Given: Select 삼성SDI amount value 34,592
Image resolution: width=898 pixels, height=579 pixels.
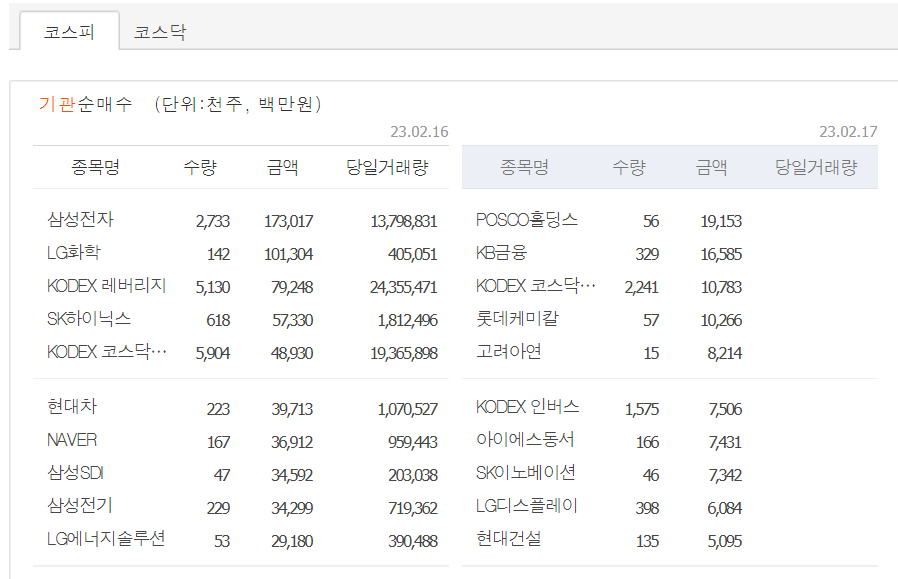Looking at the screenshot, I should click(x=292, y=475).
